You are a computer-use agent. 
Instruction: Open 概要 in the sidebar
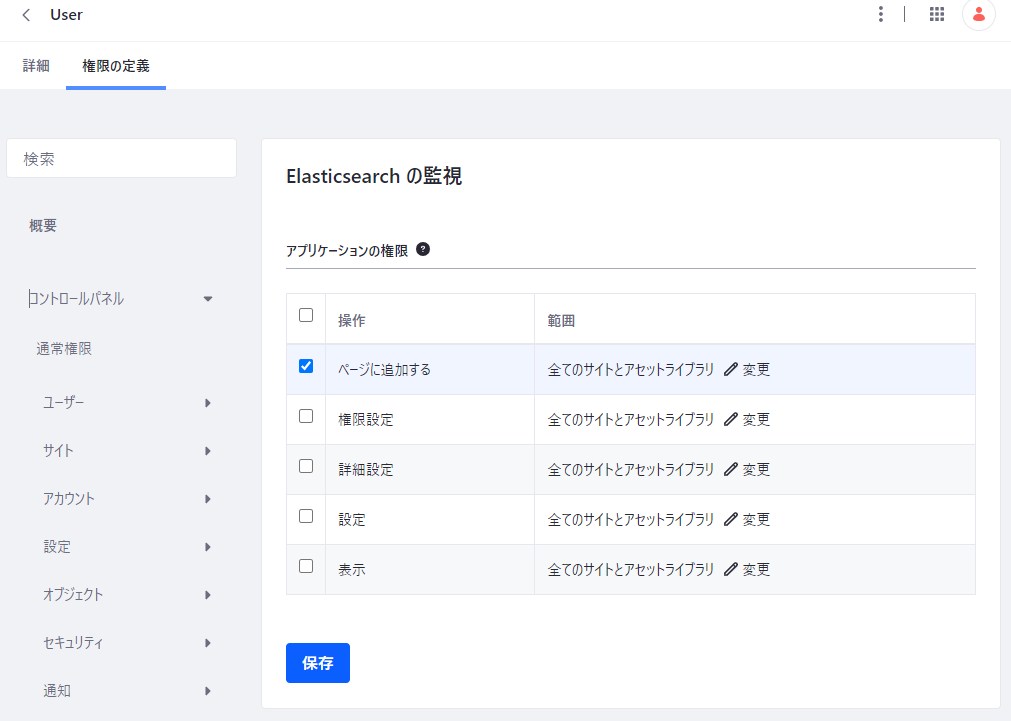pyautogui.click(x=43, y=226)
